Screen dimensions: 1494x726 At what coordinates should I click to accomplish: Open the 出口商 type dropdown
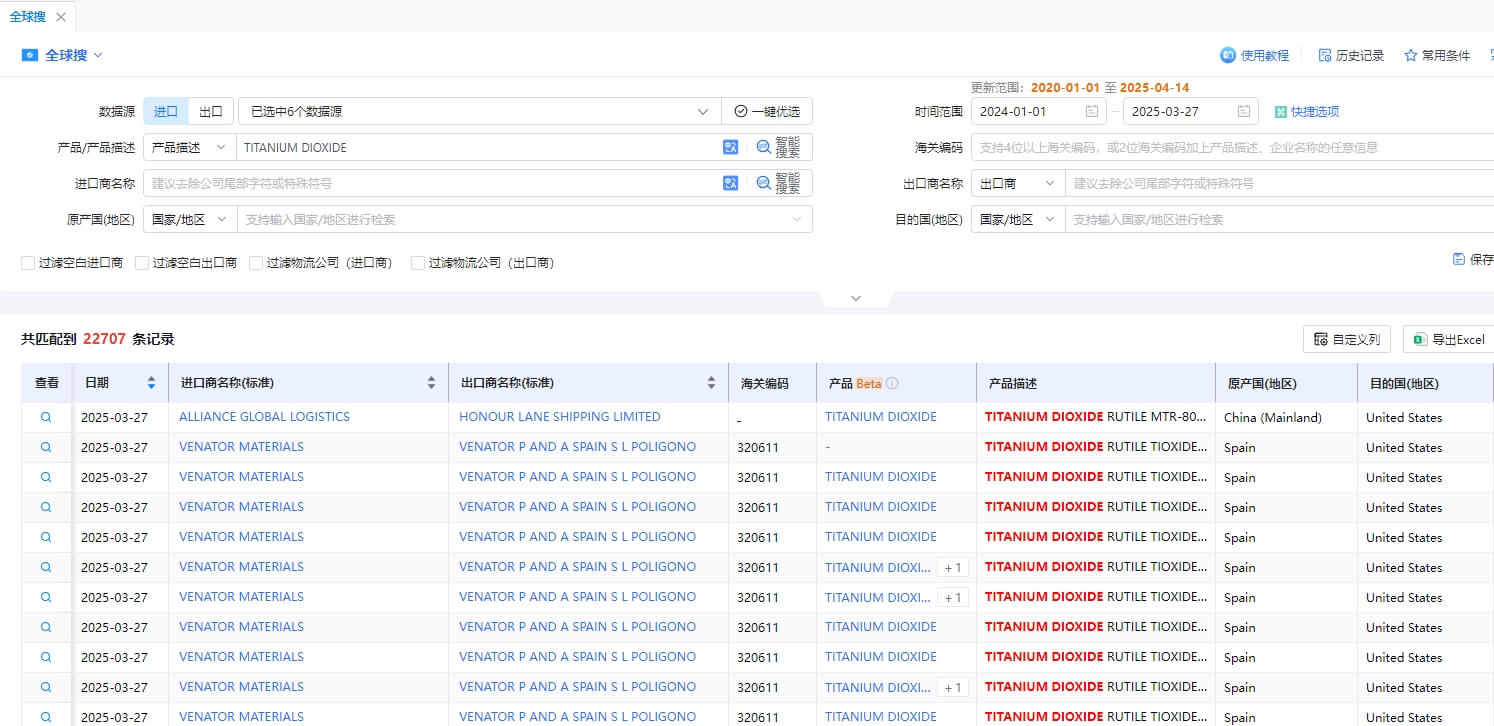click(x=1018, y=183)
